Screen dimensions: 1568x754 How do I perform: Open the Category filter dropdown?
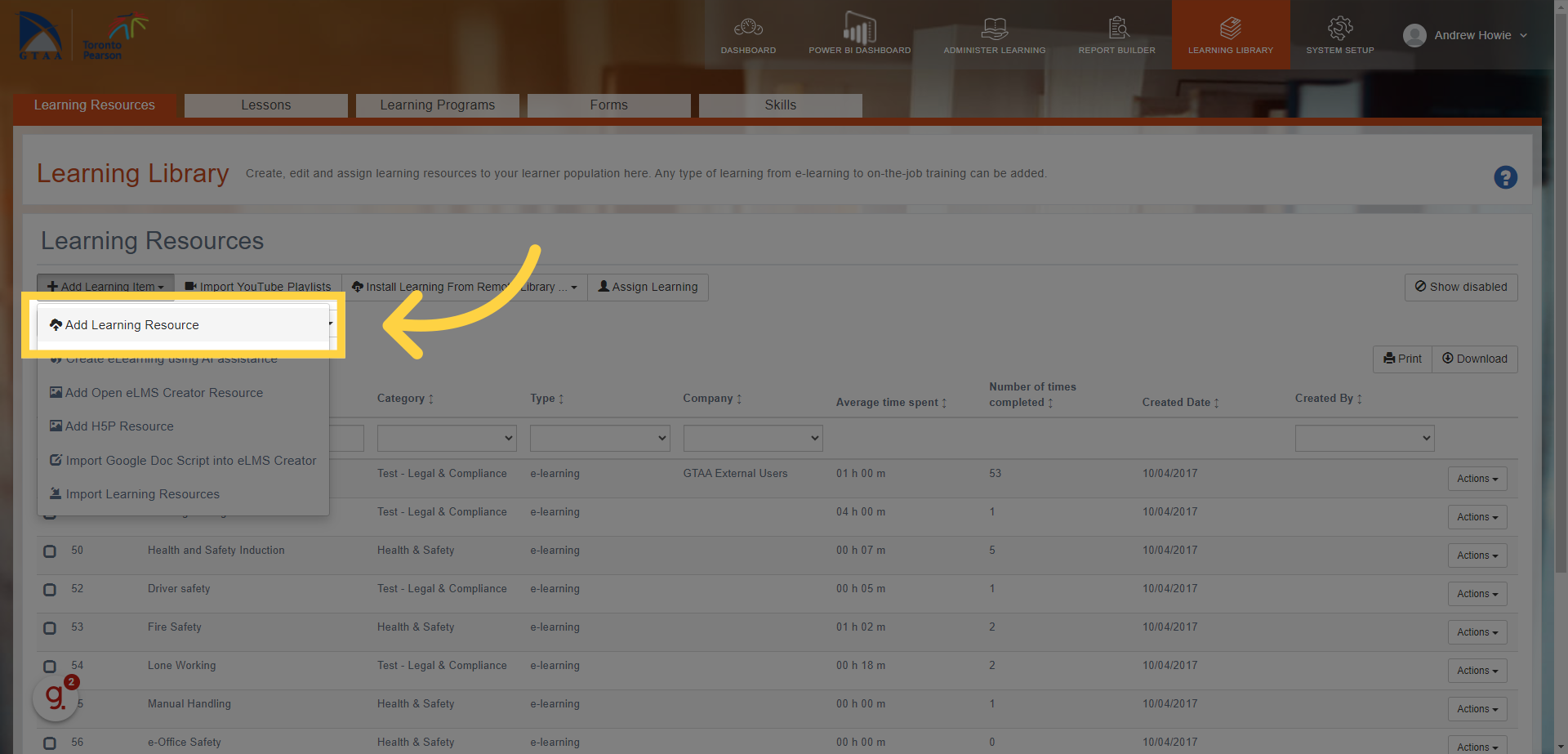[x=447, y=438]
